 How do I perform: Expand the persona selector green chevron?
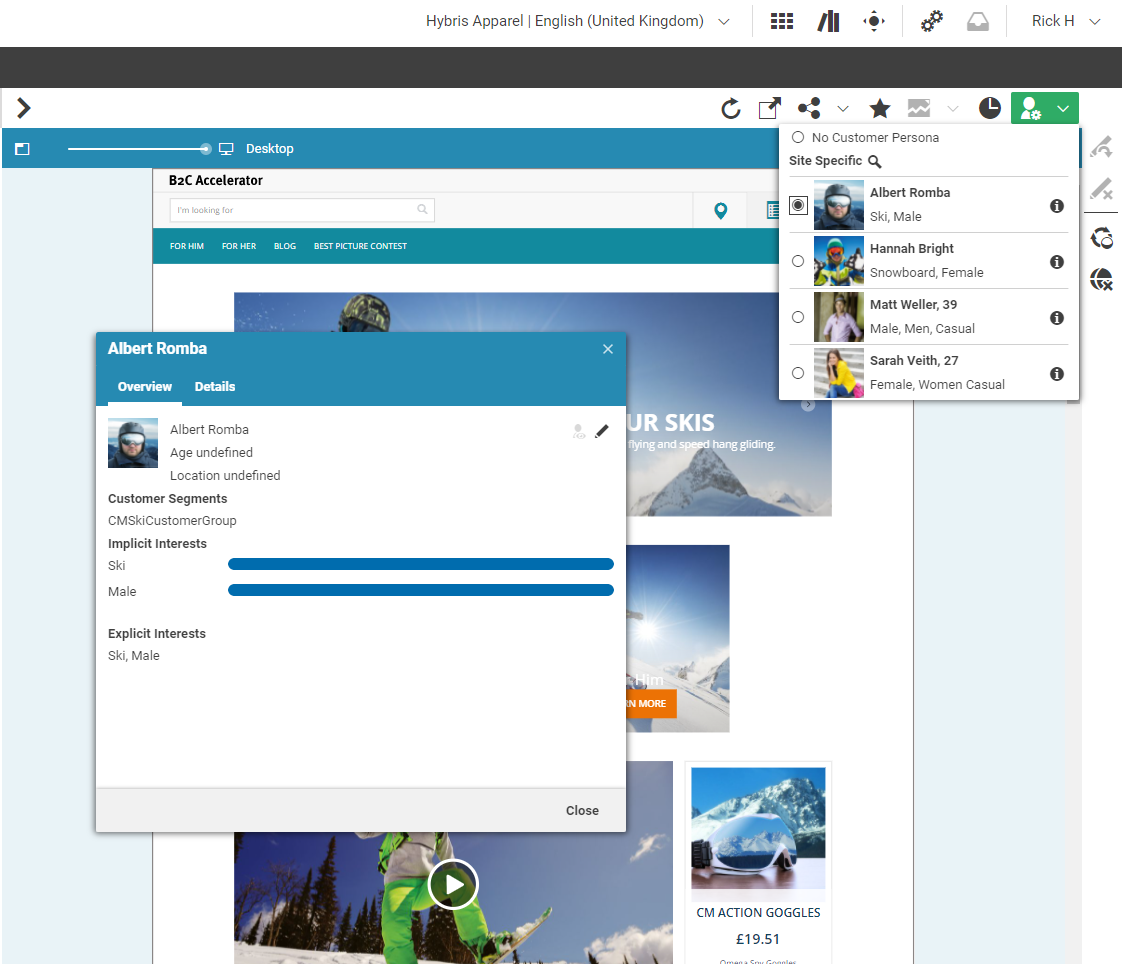coord(1062,107)
